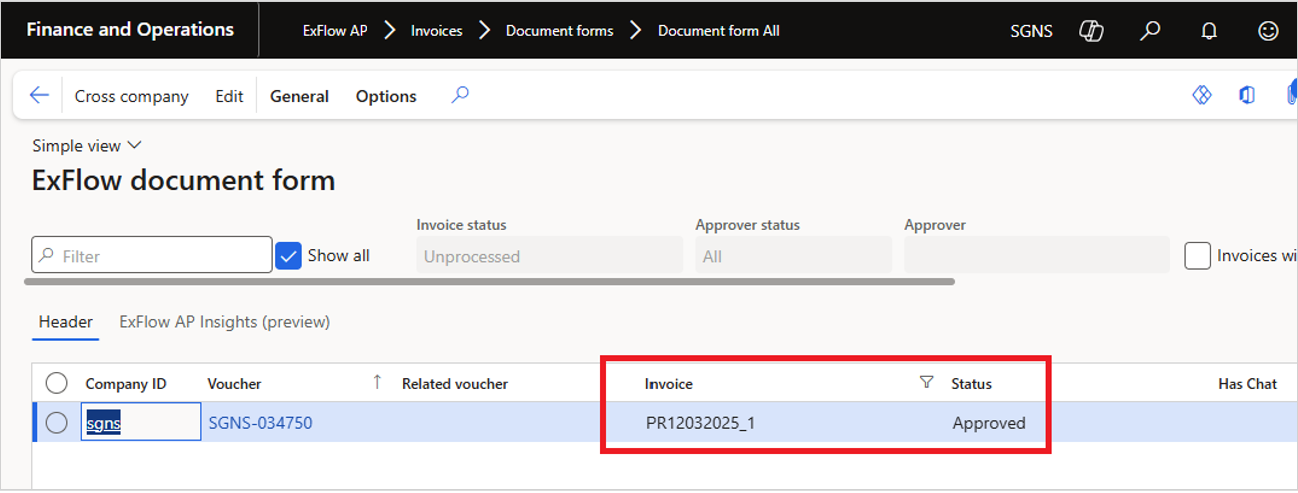Click invoice cell PR12032025_1
This screenshot has width=1298, height=493.
coord(701,423)
